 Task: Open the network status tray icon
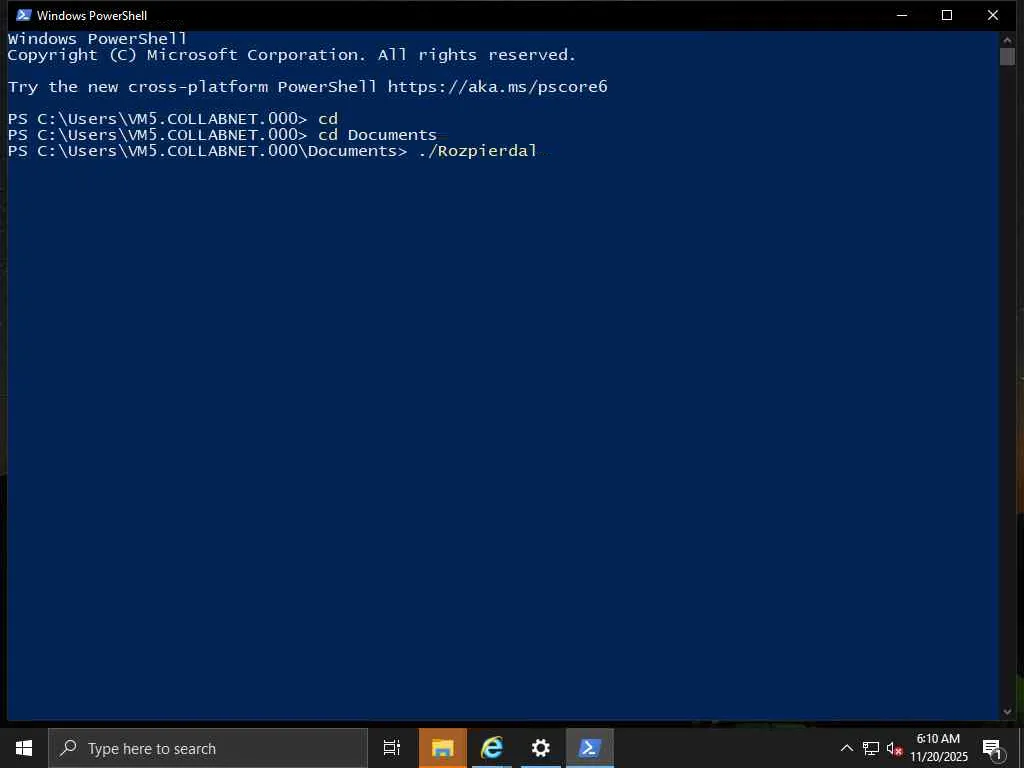pyautogui.click(x=871, y=748)
